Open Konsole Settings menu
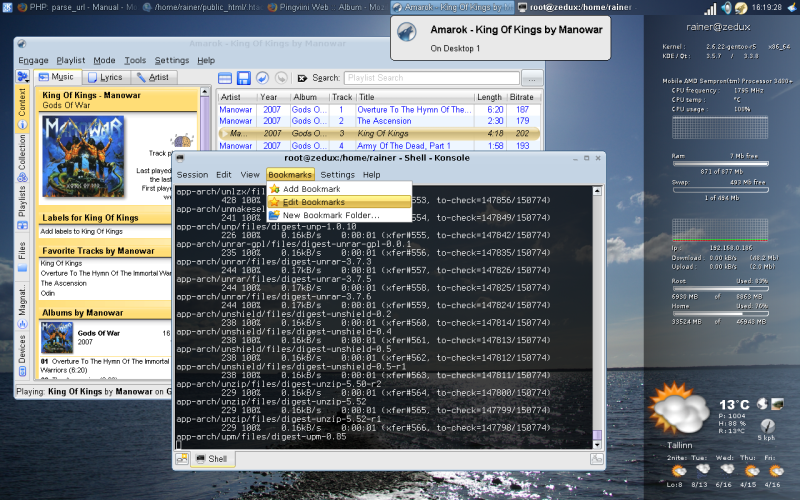The height and width of the screenshot is (500, 800). pyautogui.click(x=337, y=174)
